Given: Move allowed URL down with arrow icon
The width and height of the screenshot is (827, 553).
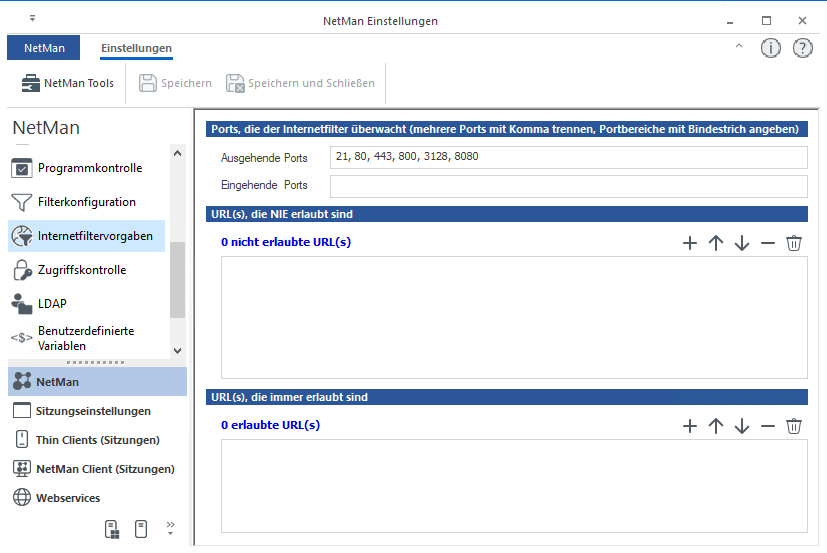Looking at the screenshot, I should point(741,426).
